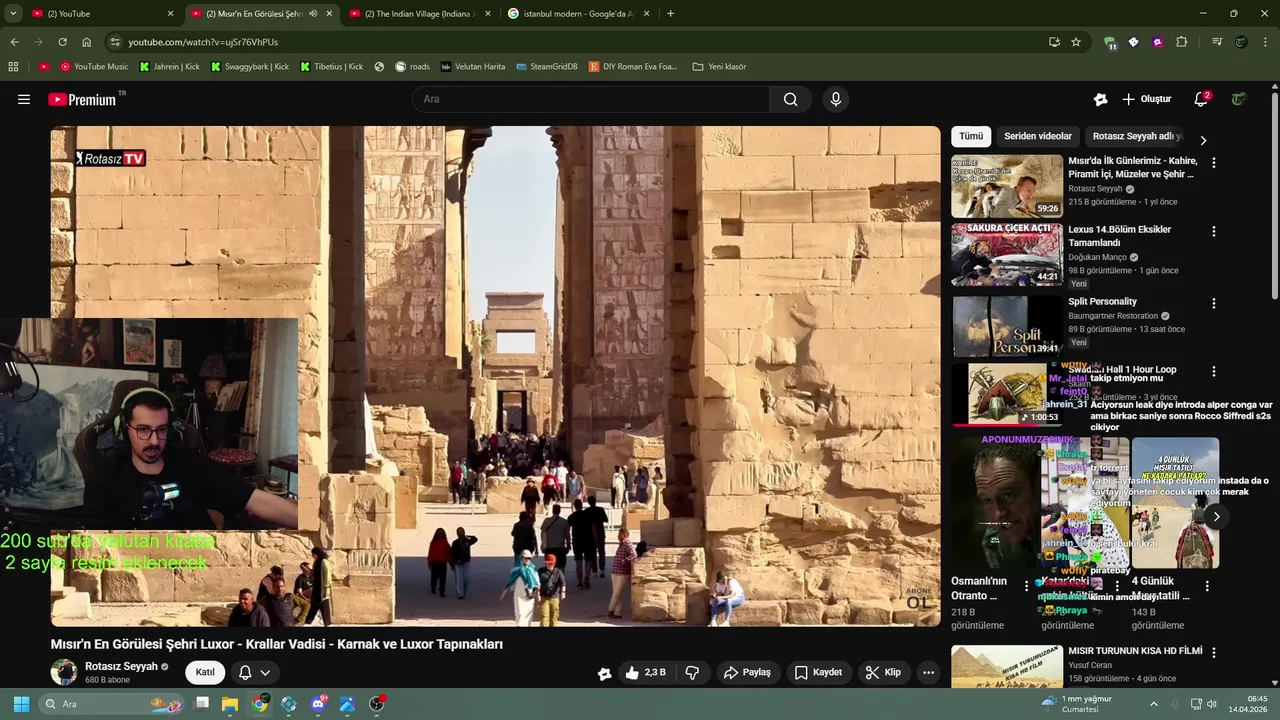Open options menu for Mısır'da İlk Günlerimiz

coord(1214,162)
